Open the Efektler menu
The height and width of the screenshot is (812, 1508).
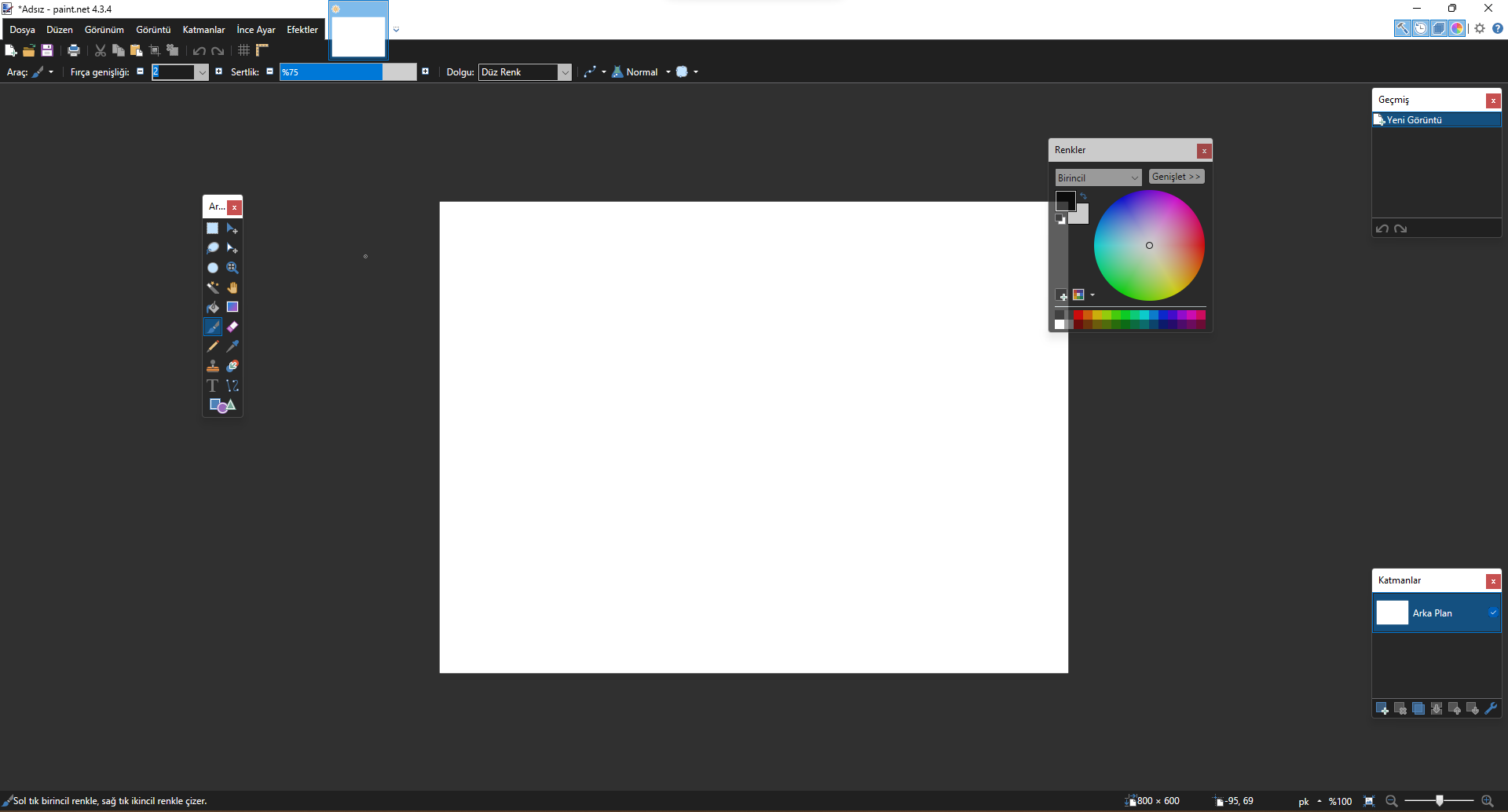click(302, 29)
